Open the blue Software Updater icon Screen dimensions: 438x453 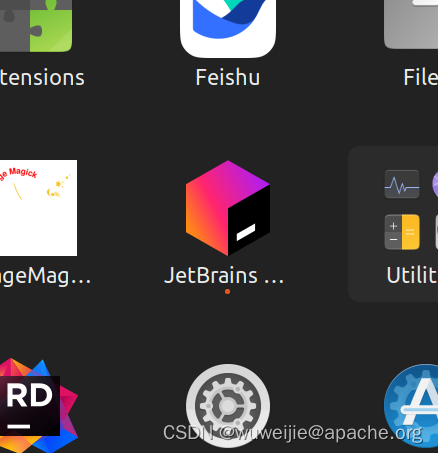click(411, 406)
